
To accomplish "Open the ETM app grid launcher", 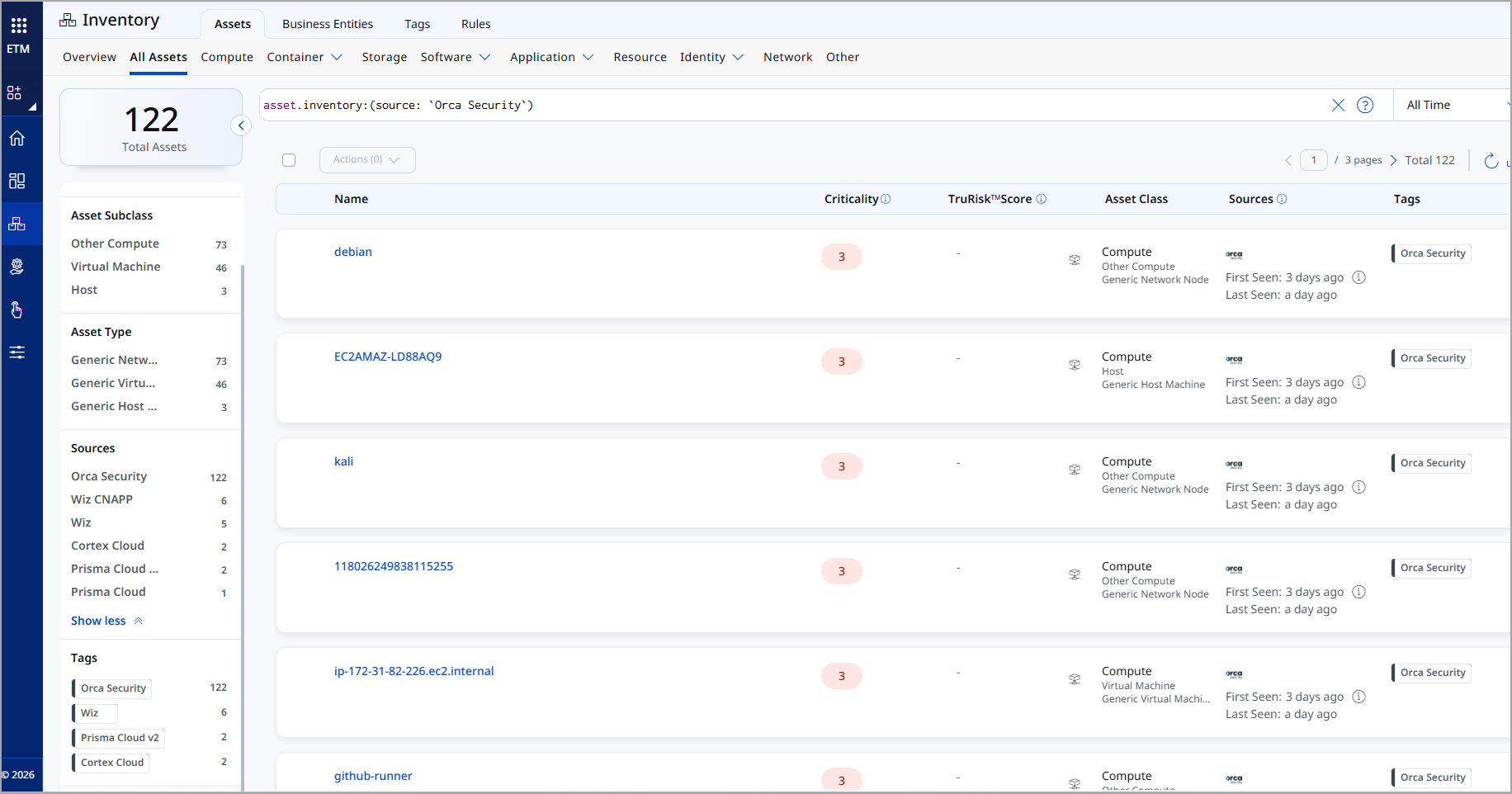I will 18,26.
